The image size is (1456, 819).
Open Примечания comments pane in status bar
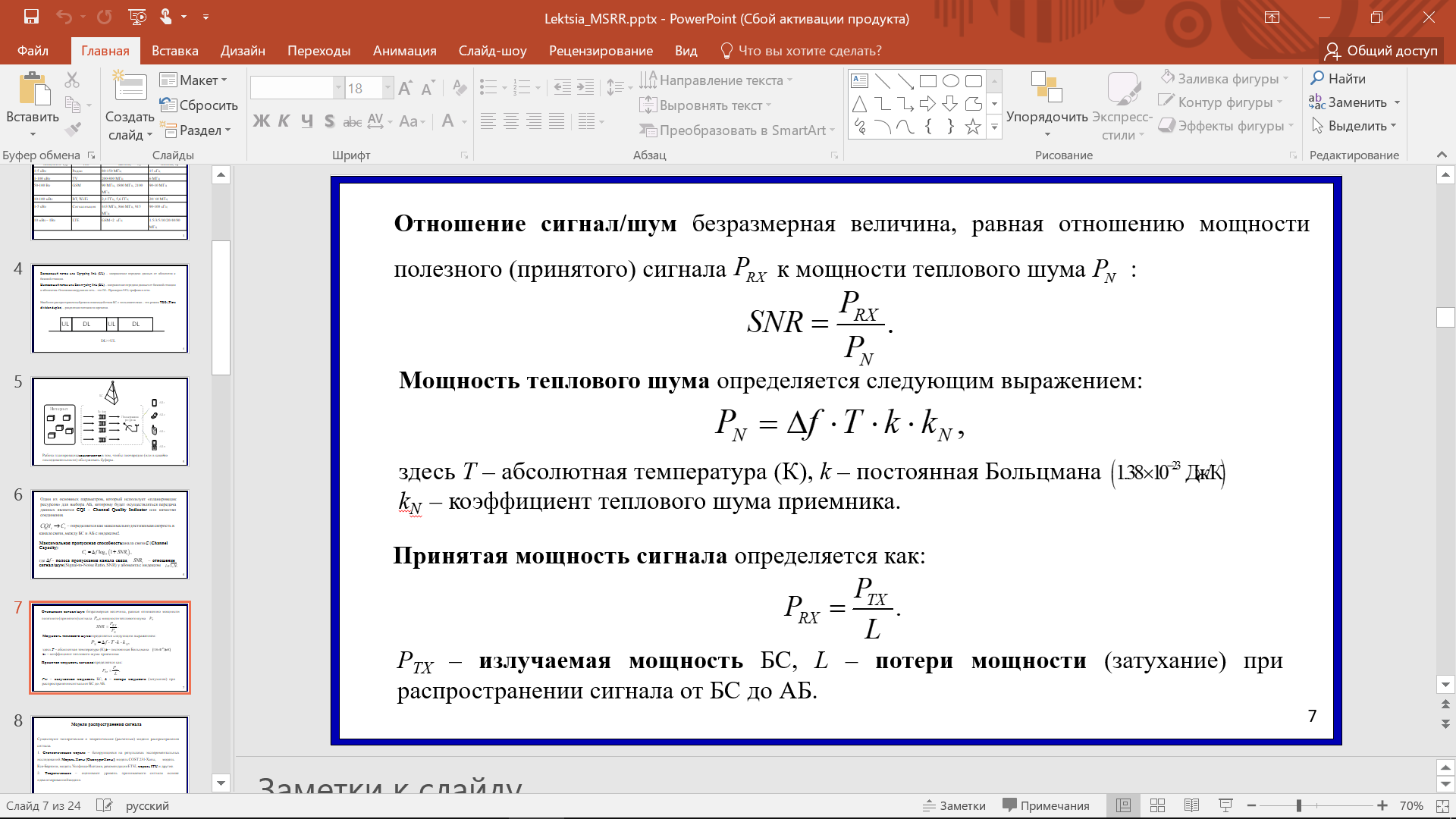click(1046, 805)
